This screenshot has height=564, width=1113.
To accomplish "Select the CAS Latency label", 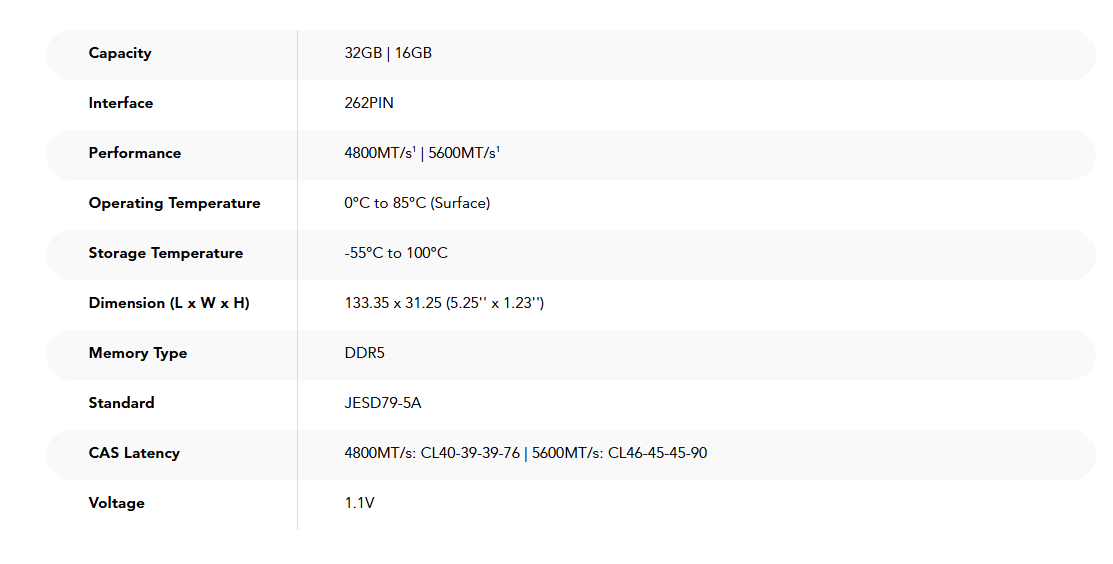I will click(134, 453).
